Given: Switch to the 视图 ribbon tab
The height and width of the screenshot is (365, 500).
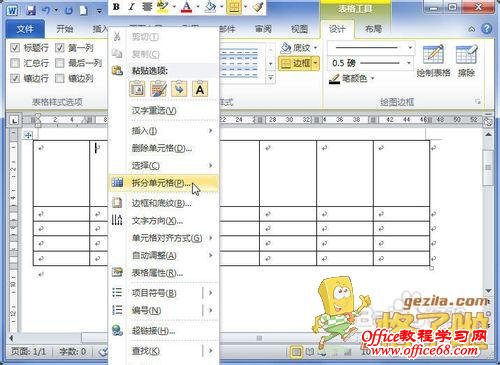Looking at the screenshot, I should click(299, 29).
